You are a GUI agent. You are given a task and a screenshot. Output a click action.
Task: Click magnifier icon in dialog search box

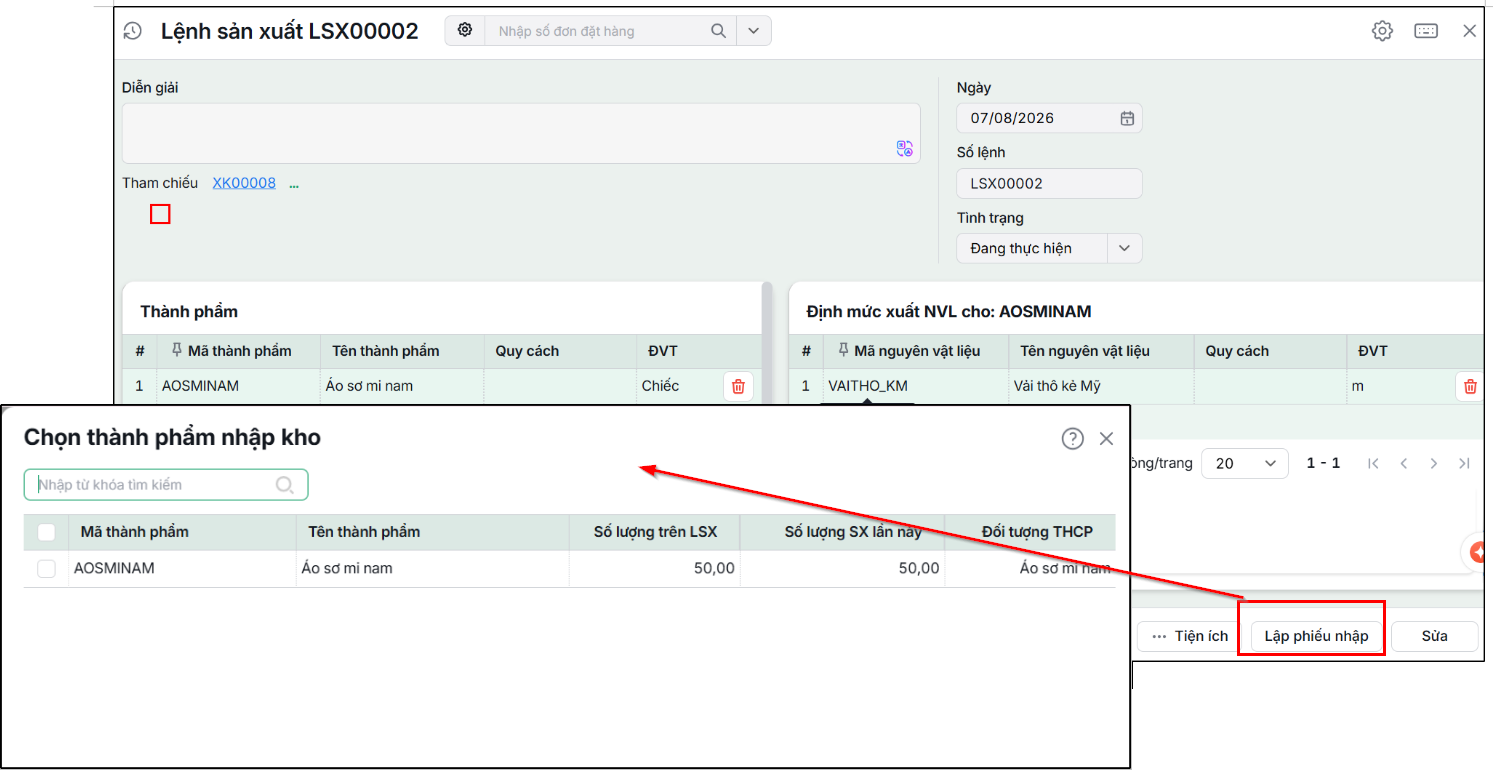(285, 485)
